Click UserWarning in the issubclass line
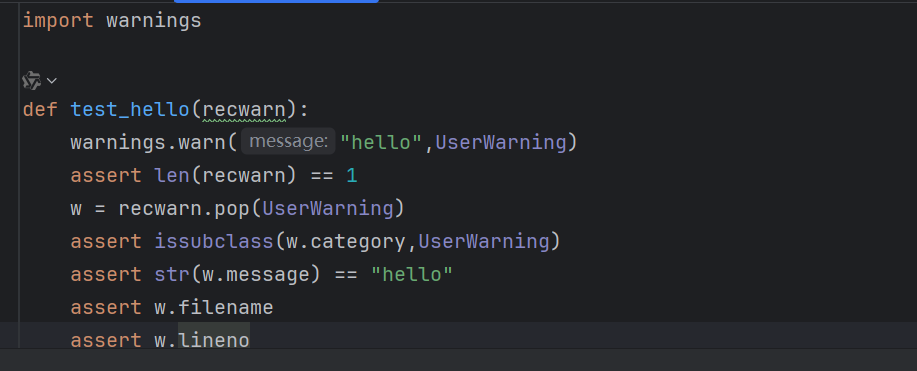 click(x=484, y=241)
